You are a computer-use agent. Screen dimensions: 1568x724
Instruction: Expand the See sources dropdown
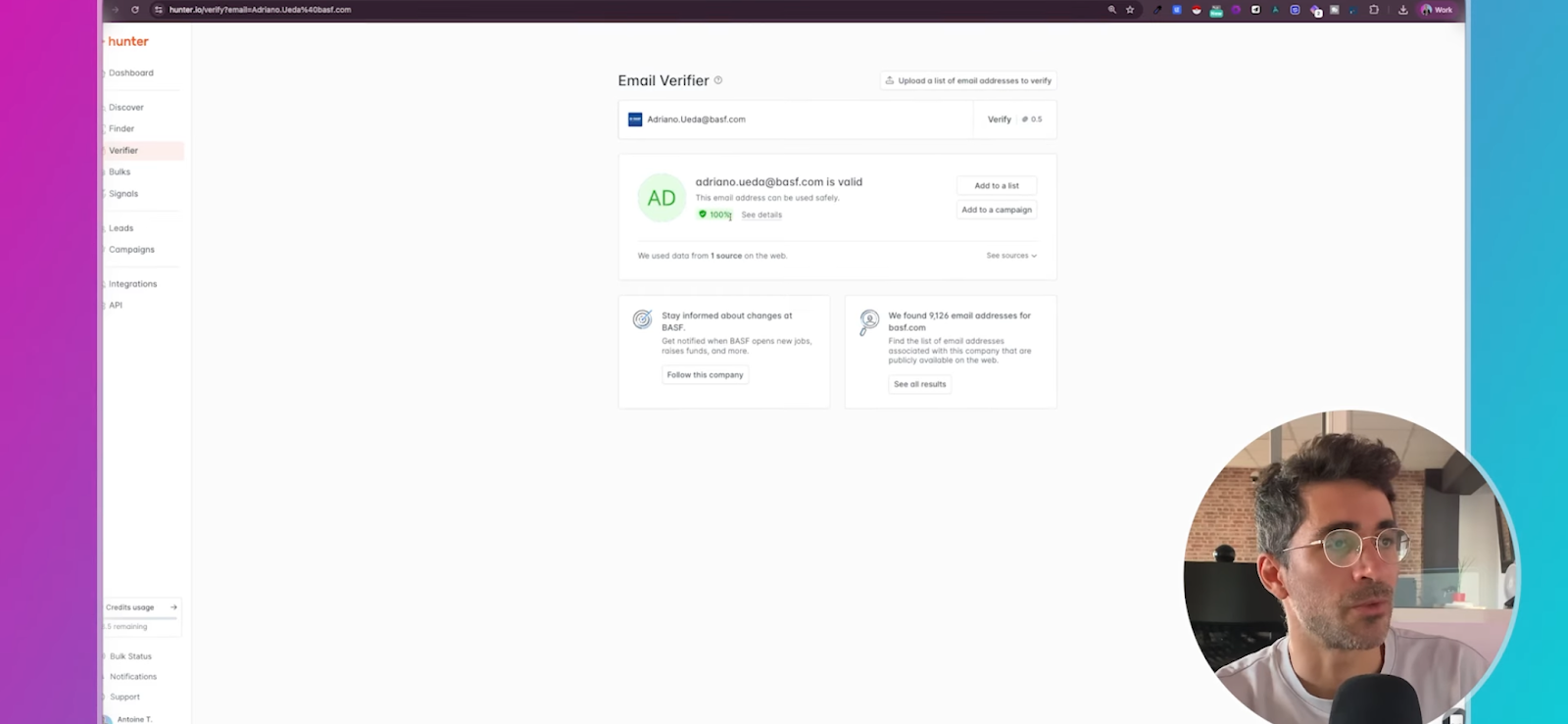(1011, 256)
